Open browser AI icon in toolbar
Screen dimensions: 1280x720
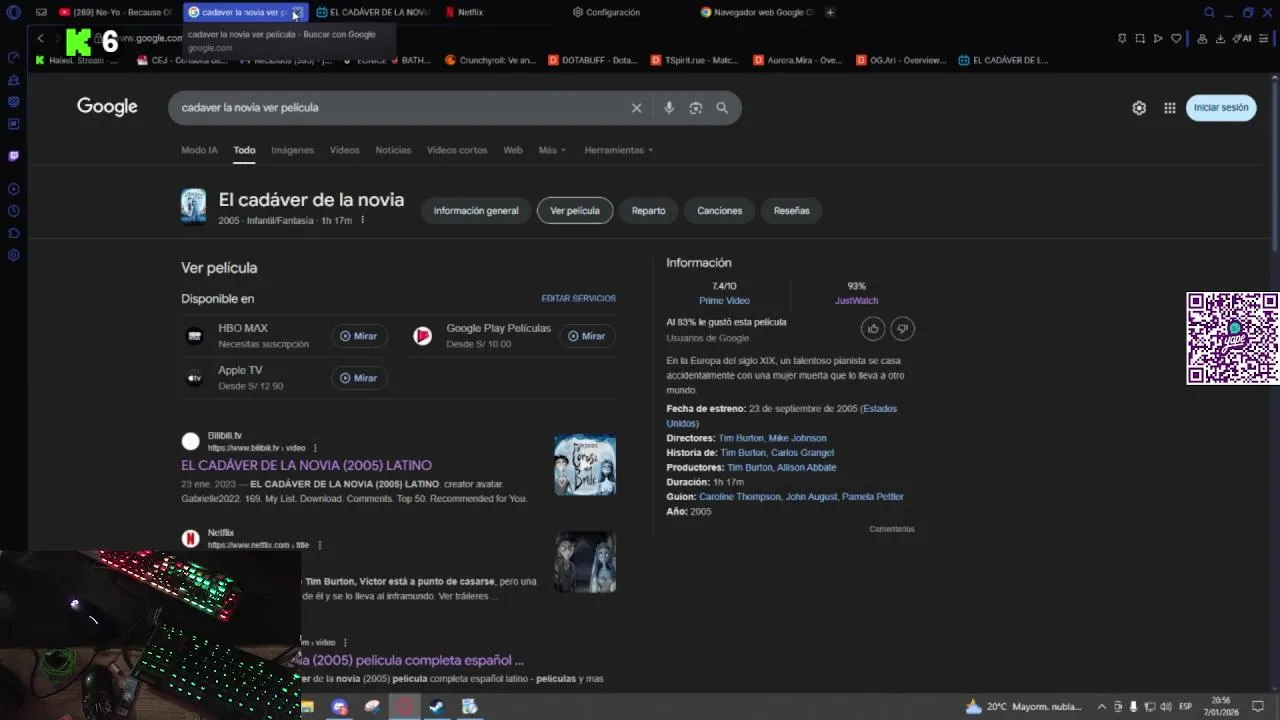click(x=1243, y=38)
